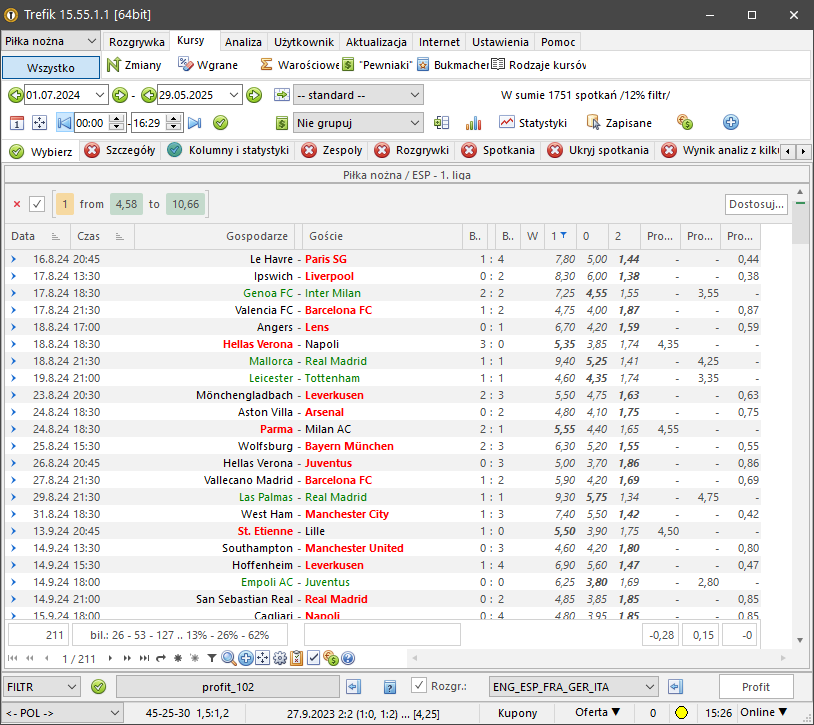The height and width of the screenshot is (725, 814).
Task: Expand the 'Nie grupuj' grouping dropdown
Action: (359, 123)
